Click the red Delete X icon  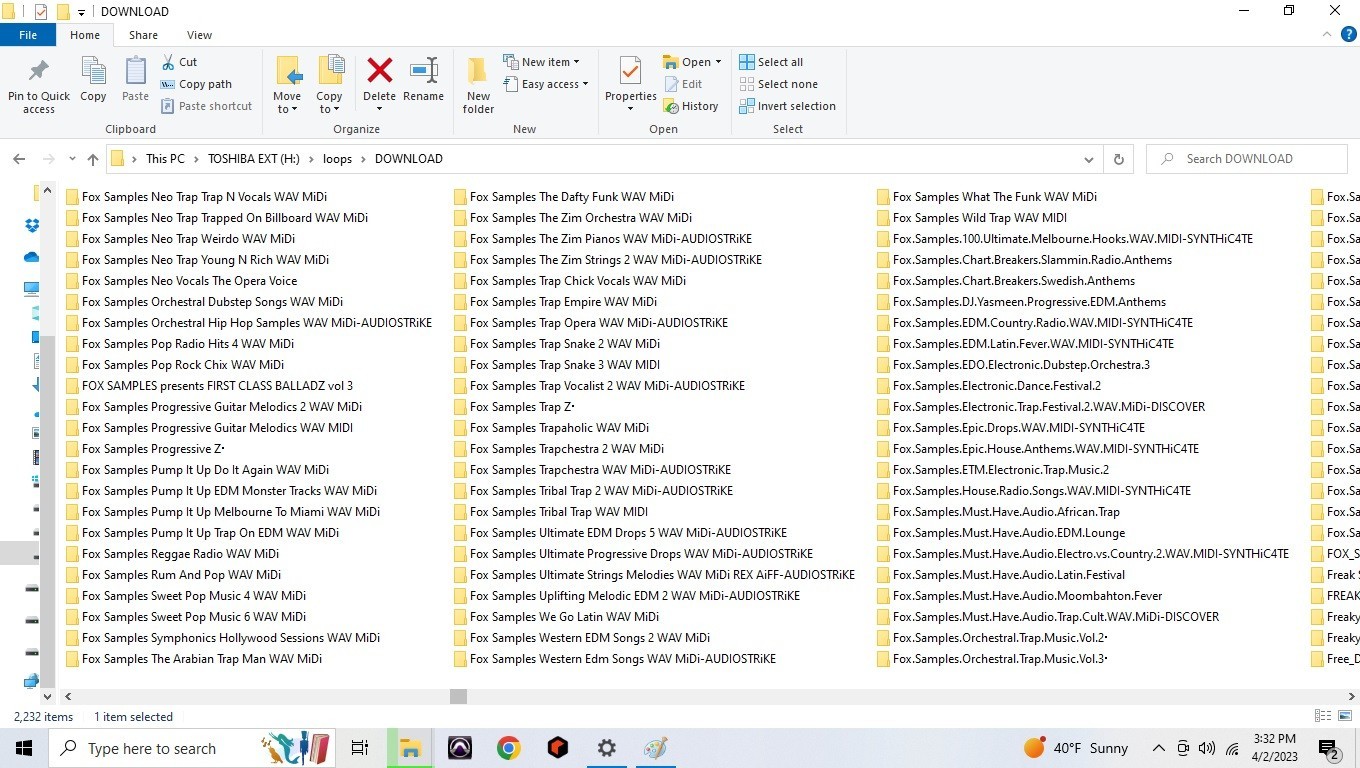pos(379,71)
